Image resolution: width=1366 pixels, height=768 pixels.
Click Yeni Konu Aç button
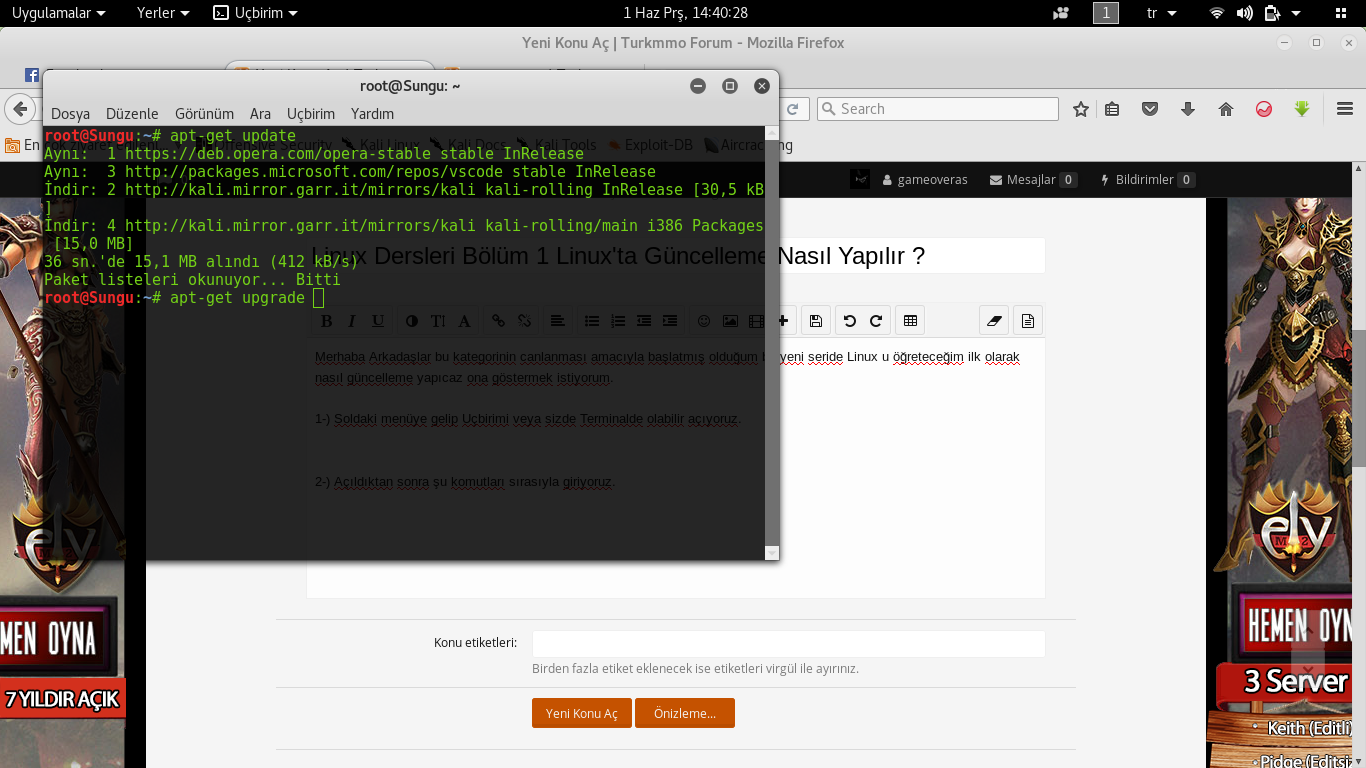582,713
